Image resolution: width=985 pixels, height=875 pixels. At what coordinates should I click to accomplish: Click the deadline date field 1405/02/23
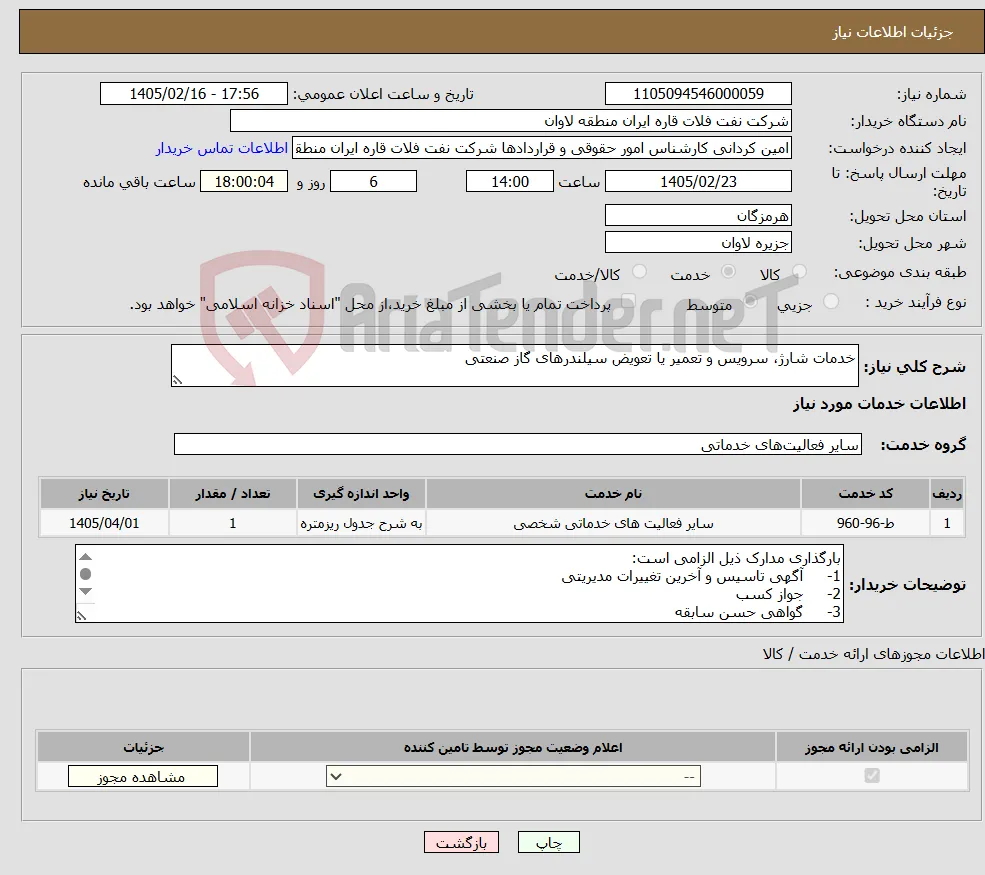698,182
